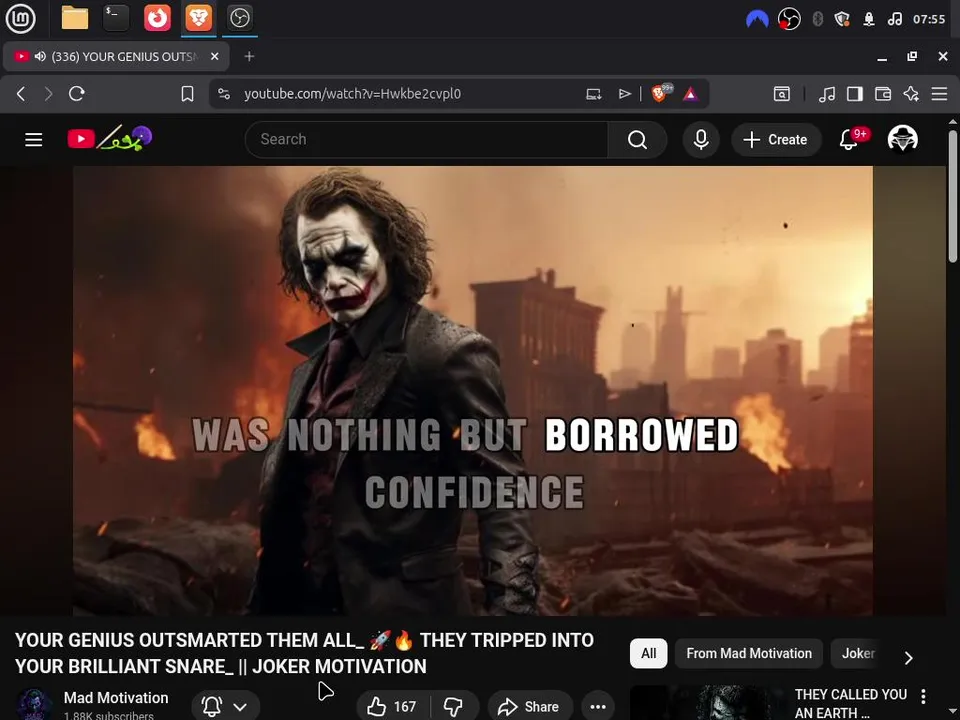Viewport: 960px width, 720px height.
Task: Select the All filter chip
Action: pyautogui.click(x=648, y=653)
